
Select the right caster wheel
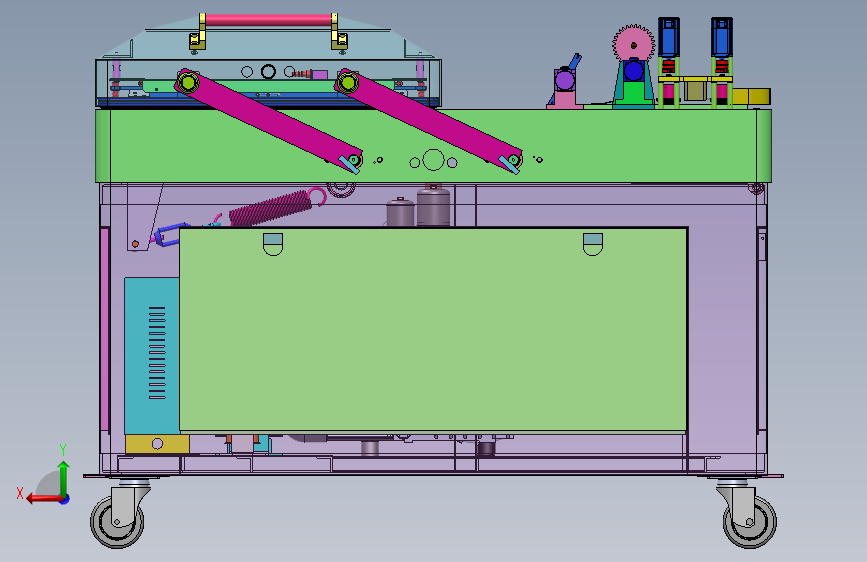coord(750,521)
